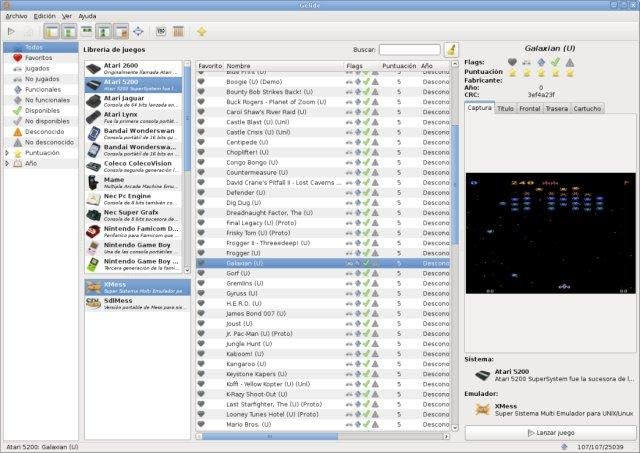
Task: Click the yellow star toolbar icon
Action: (201, 31)
